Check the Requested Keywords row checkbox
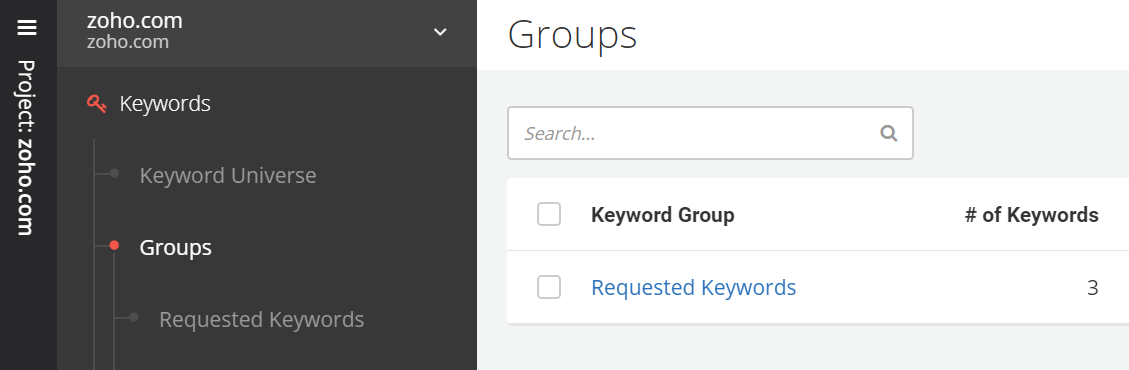The image size is (1129, 370). [x=549, y=287]
